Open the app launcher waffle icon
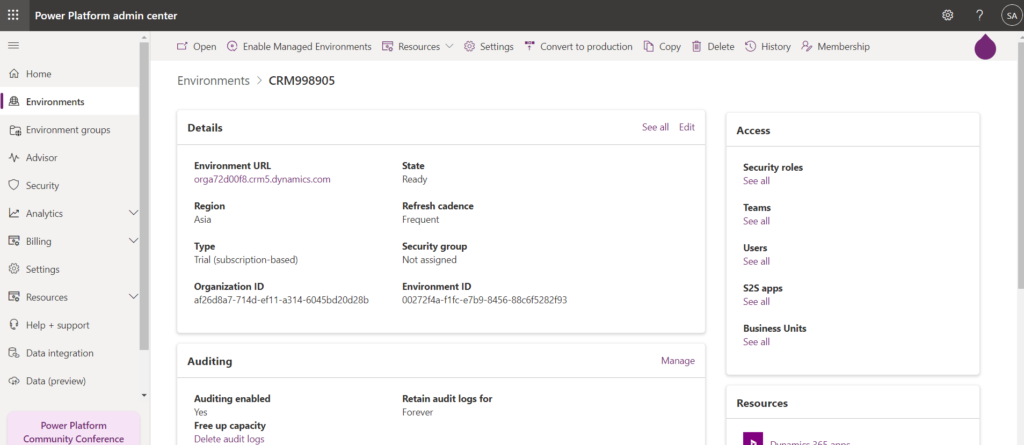 13,15
